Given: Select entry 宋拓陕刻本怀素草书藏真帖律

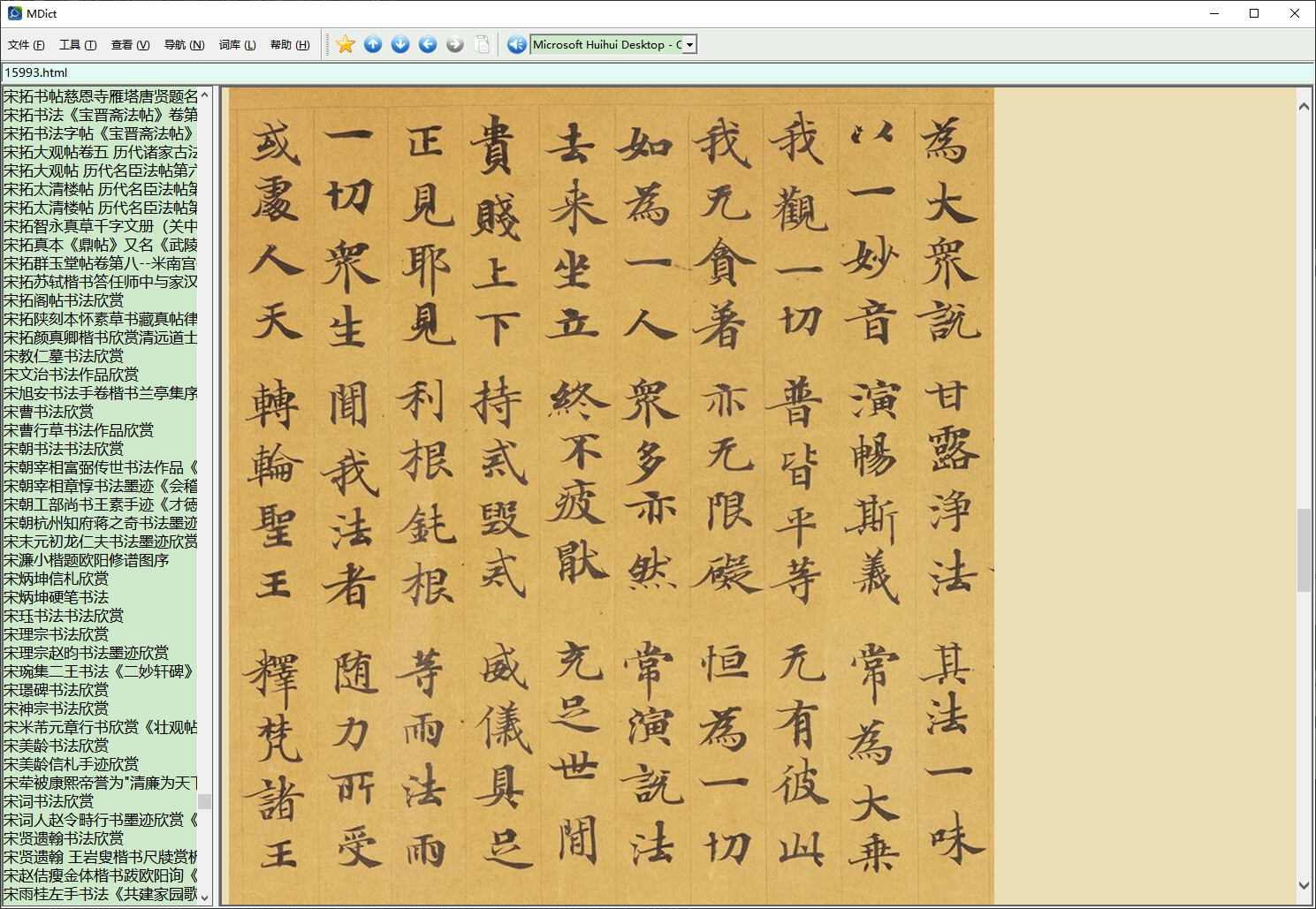Looking at the screenshot, I should (100, 319).
